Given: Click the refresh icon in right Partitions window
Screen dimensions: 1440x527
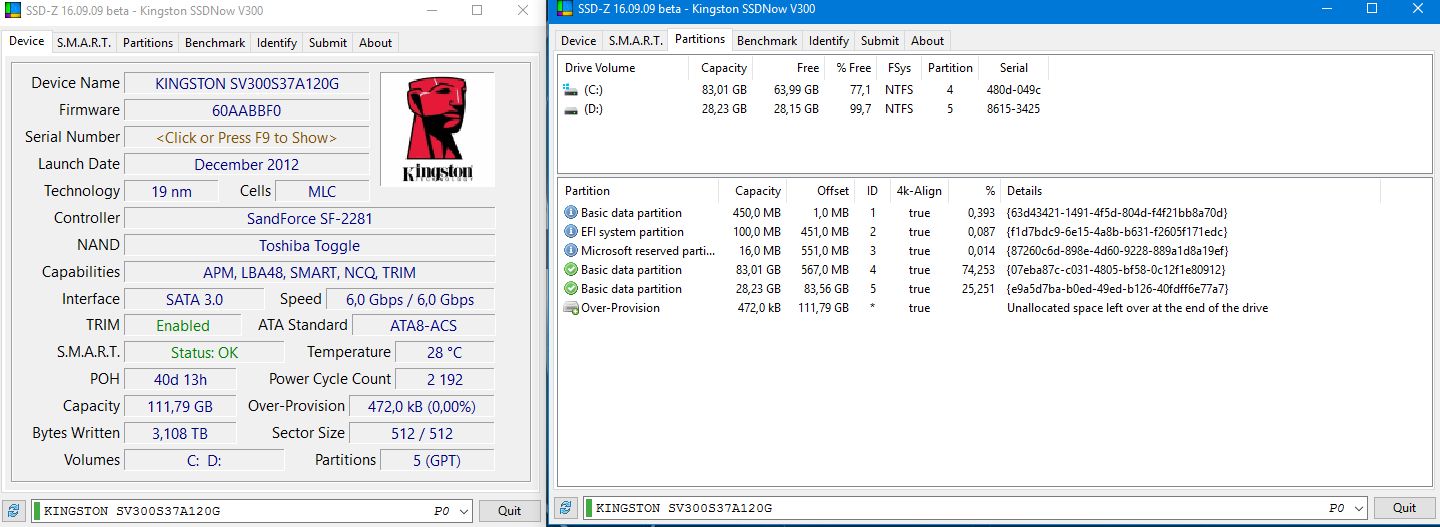Looking at the screenshot, I should point(567,508).
